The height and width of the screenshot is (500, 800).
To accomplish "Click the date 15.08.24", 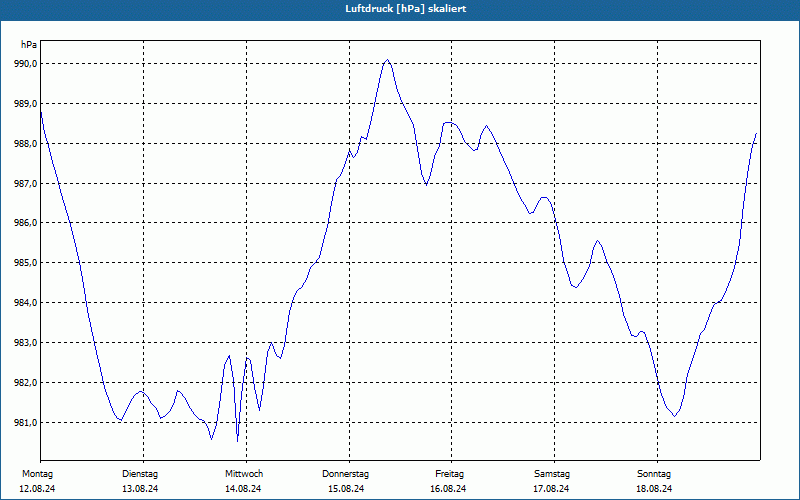I will coord(346,489).
